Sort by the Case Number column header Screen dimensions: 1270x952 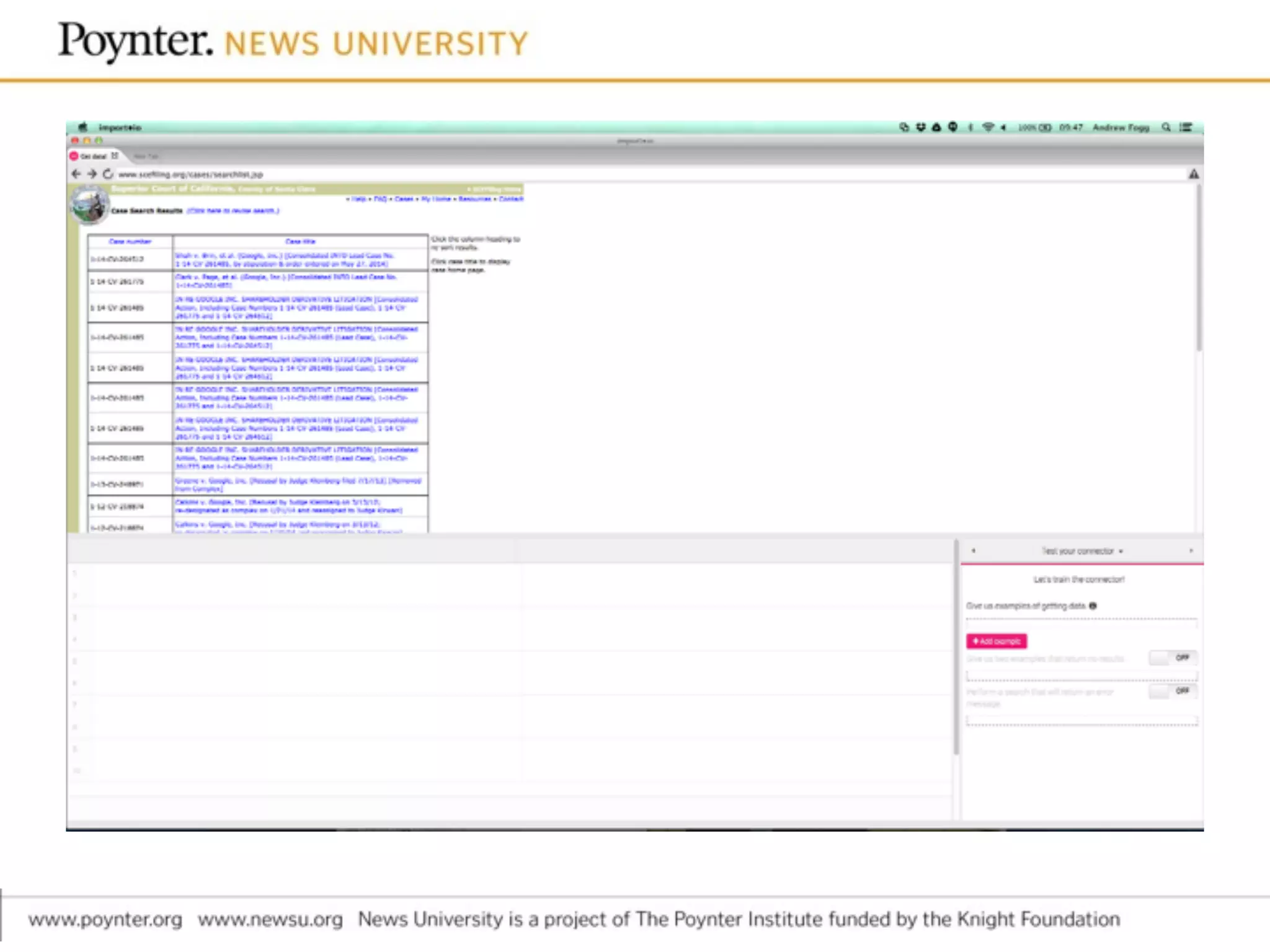click(x=130, y=242)
